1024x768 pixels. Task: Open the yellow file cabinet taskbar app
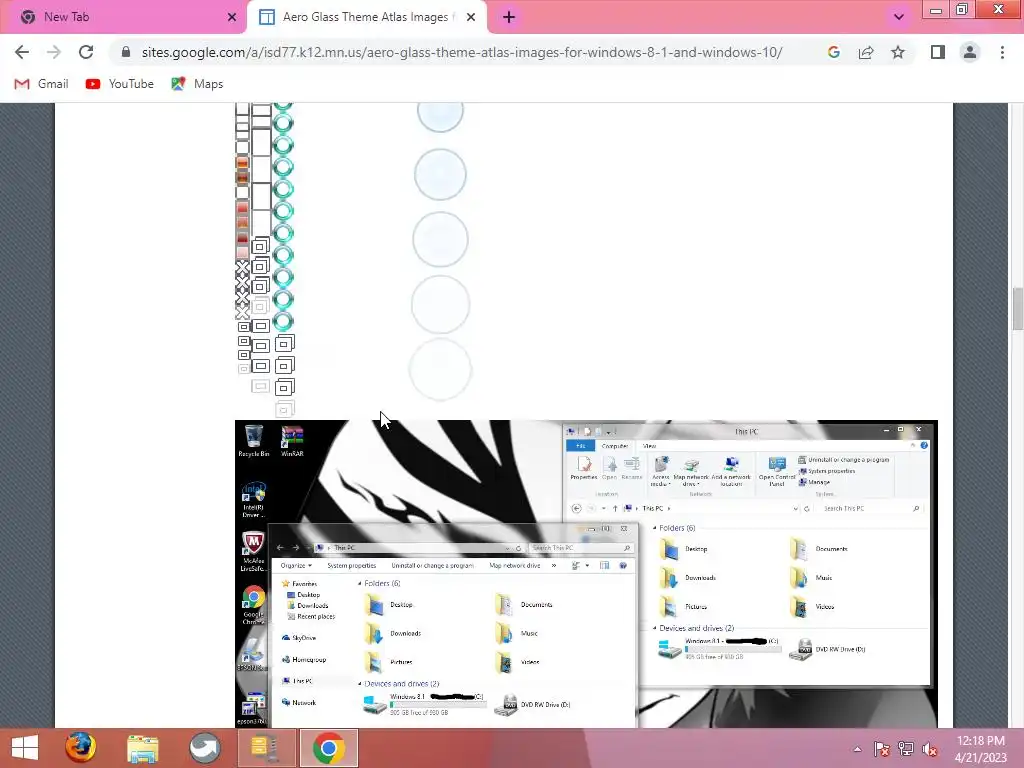266,748
